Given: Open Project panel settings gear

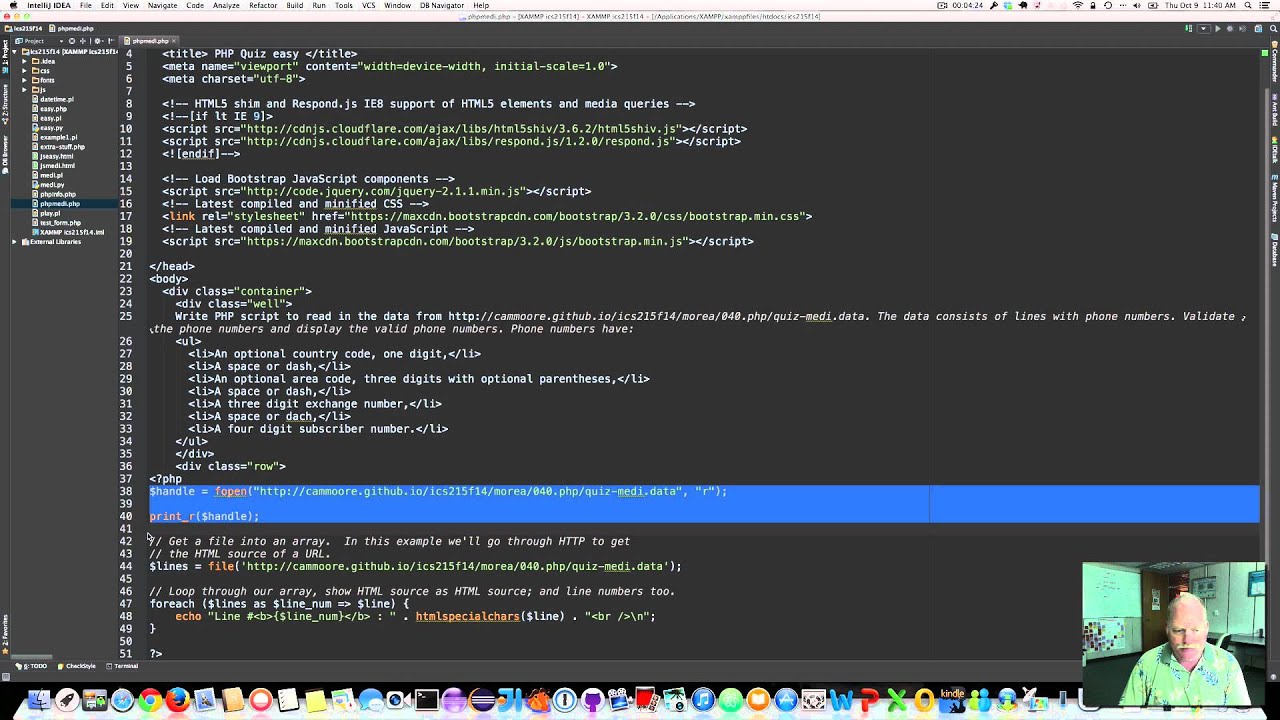Looking at the screenshot, I should (97, 41).
